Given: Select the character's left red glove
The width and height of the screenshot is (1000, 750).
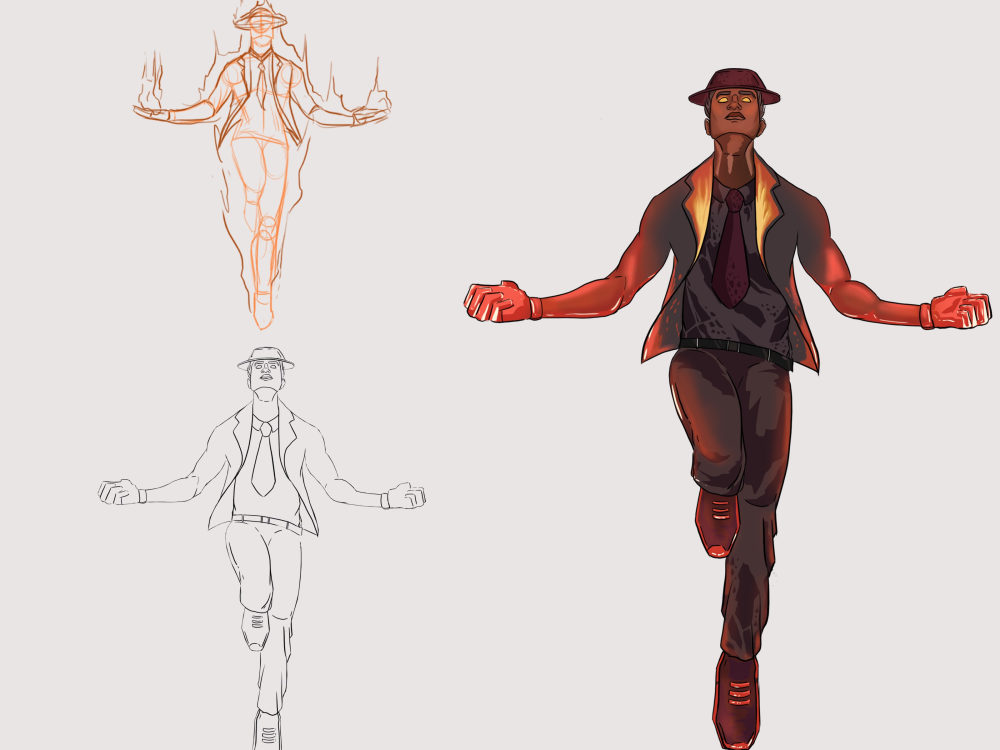Looking at the screenshot, I should coord(960,305).
